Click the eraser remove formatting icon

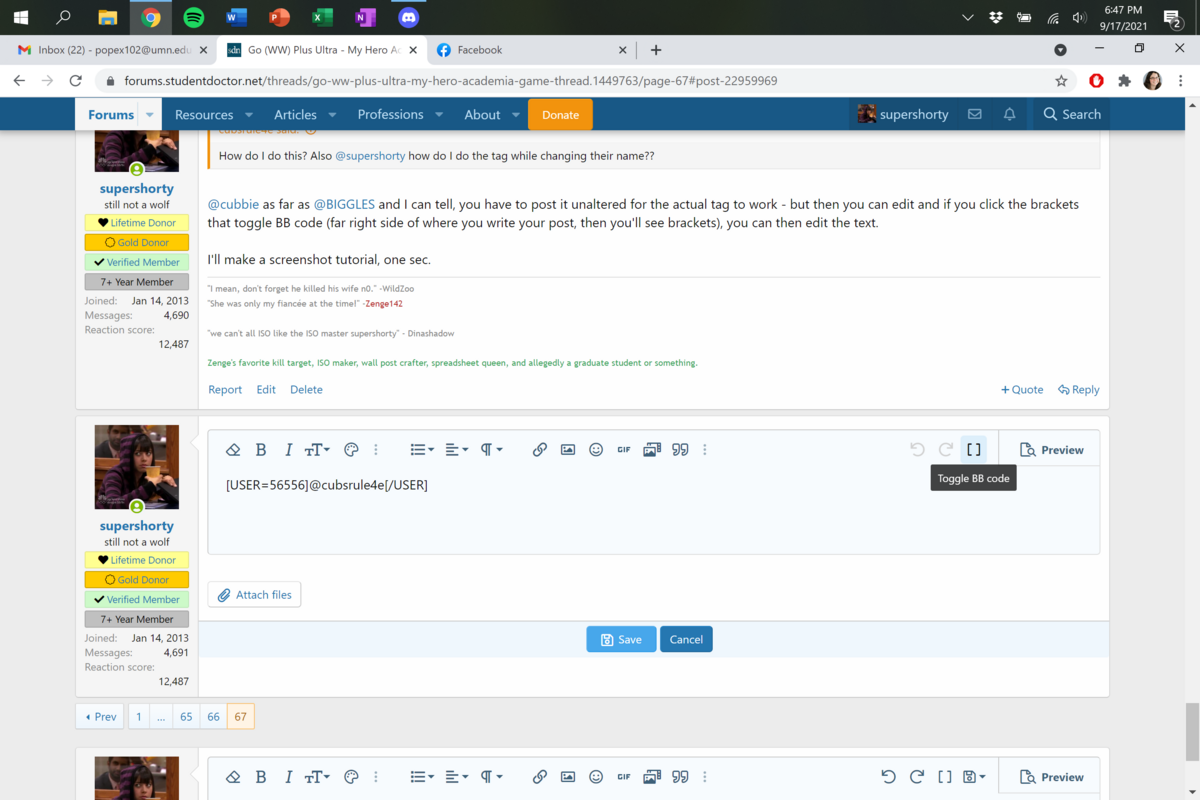click(233, 450)
